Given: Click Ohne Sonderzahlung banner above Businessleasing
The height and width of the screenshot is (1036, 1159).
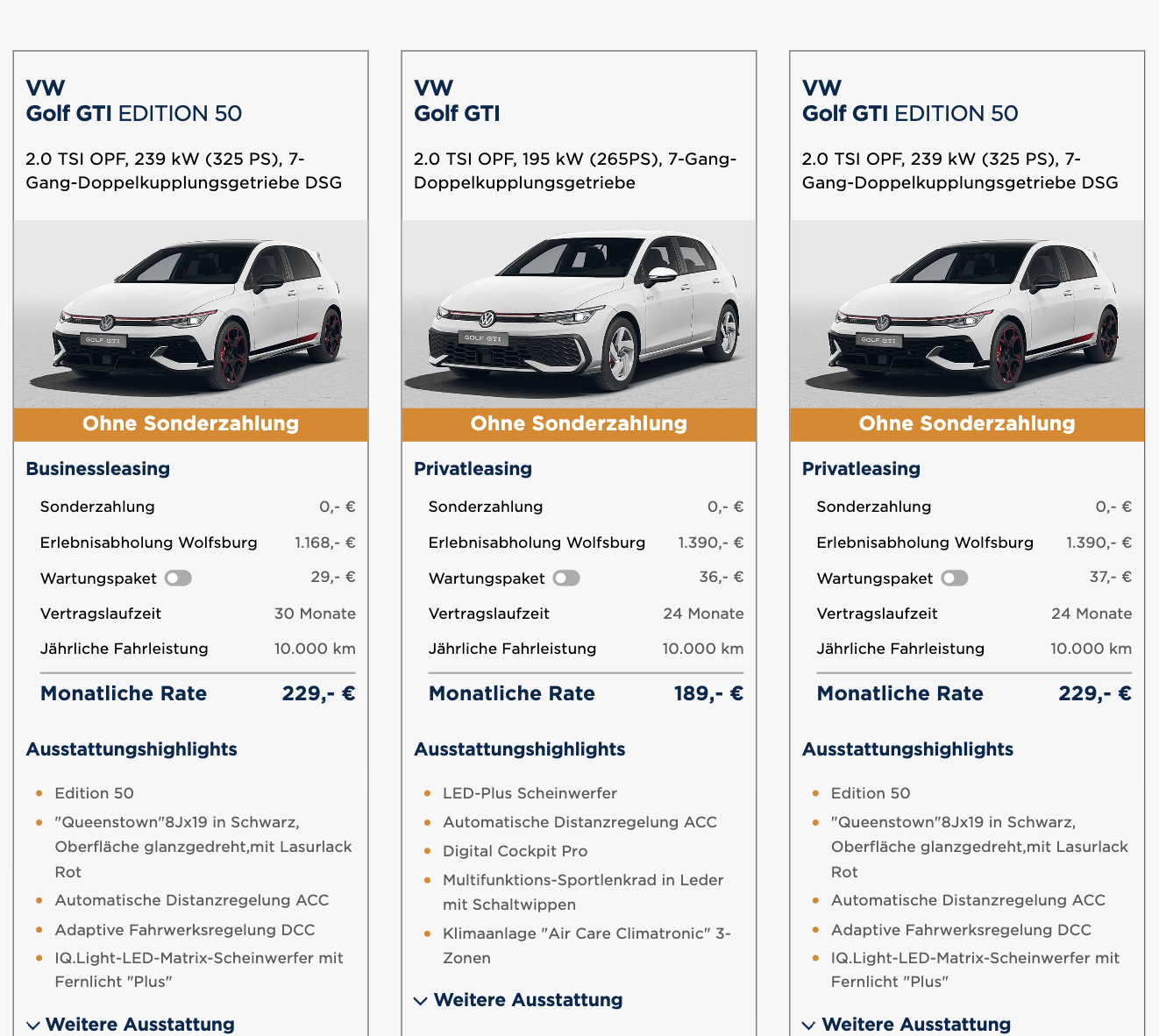Looking at the screenshot, I should pyautogui.click(x=190, y=424).
